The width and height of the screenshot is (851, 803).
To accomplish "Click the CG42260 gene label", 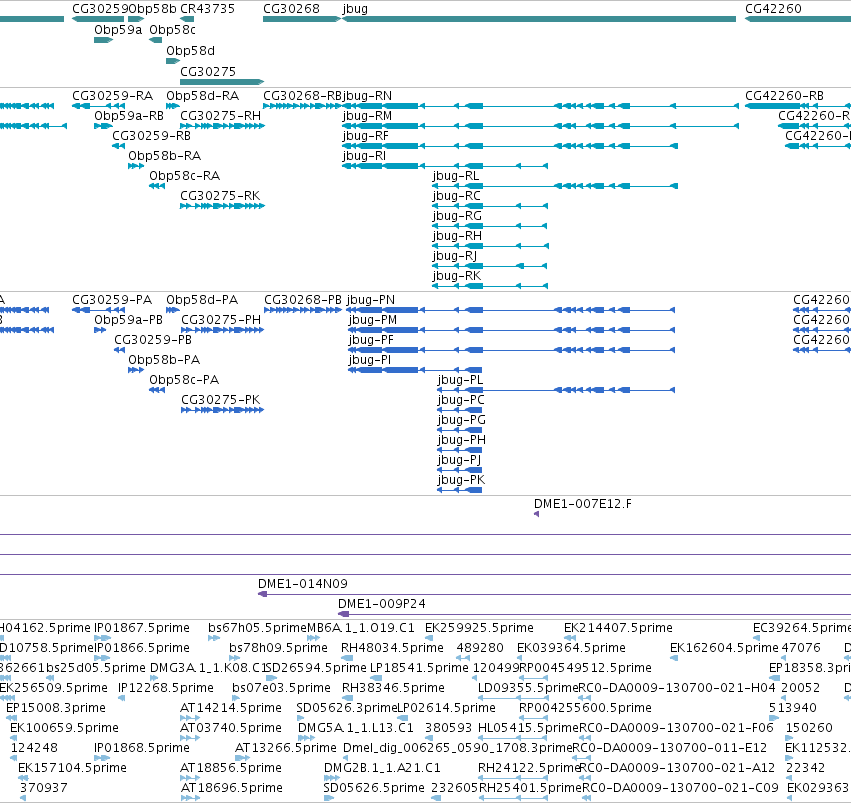I will (x=773, y=9).
